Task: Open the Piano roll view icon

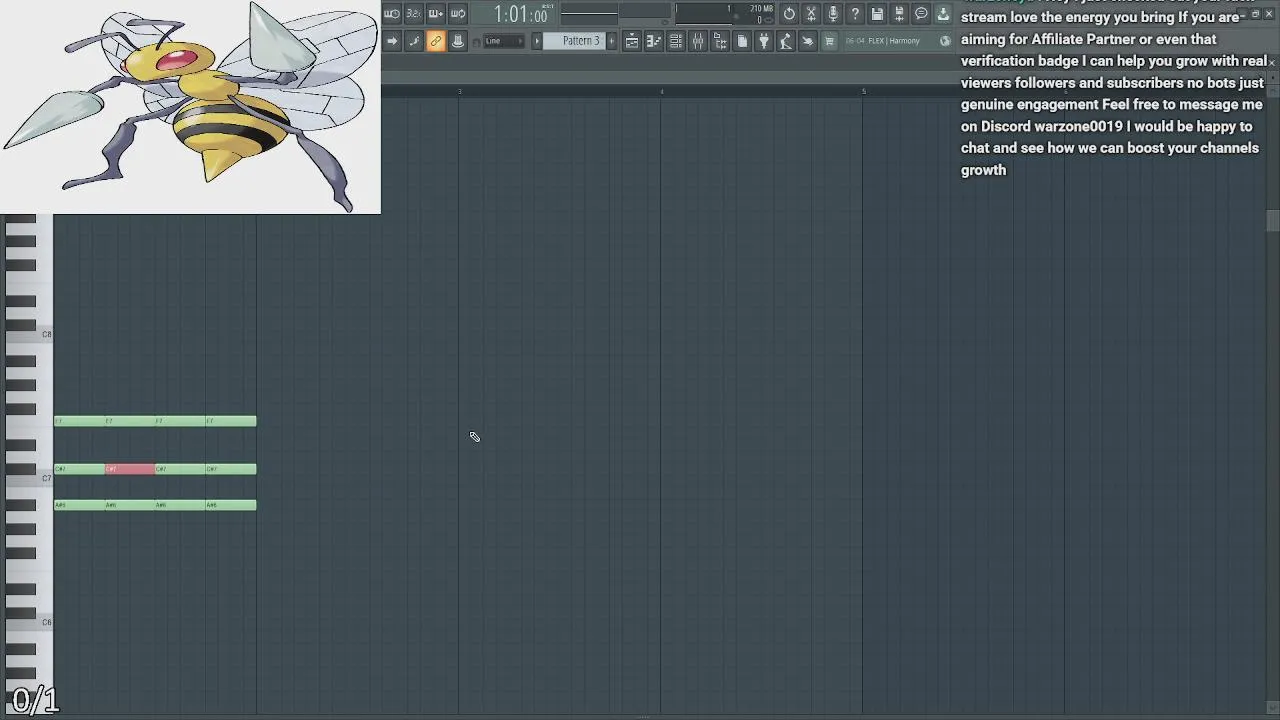Action: 654,41
